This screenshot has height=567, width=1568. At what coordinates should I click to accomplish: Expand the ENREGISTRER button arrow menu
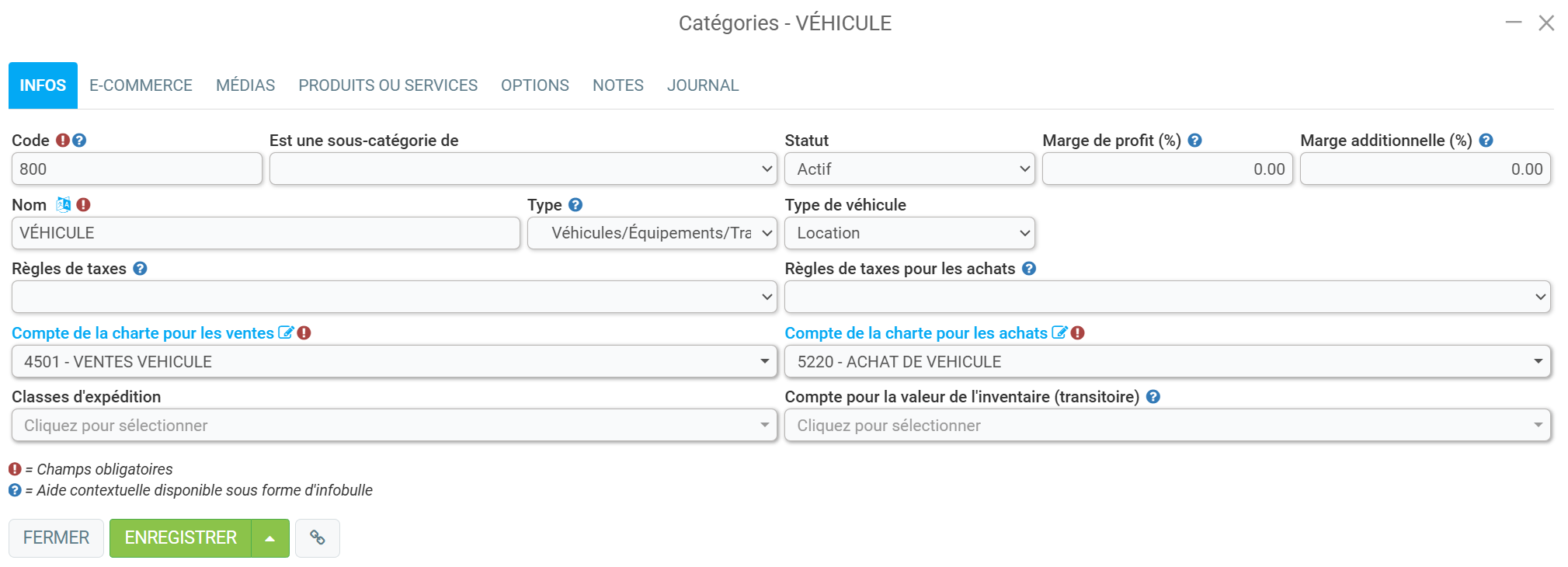[270, 538]
